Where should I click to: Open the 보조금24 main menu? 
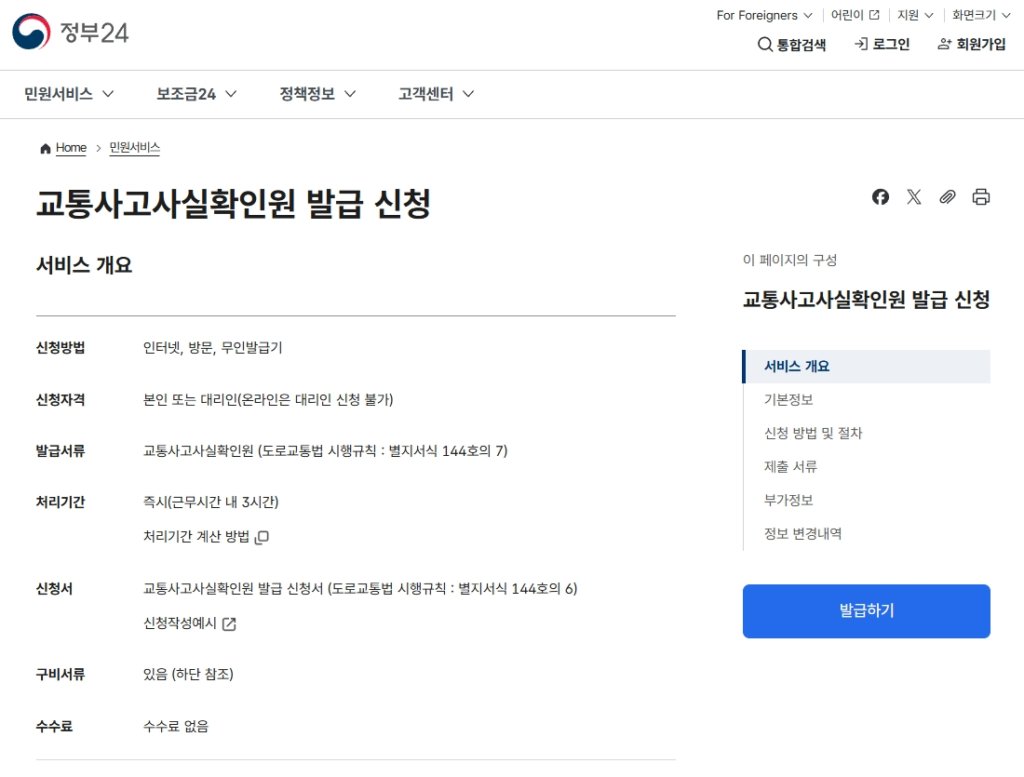tap(196, 94)
